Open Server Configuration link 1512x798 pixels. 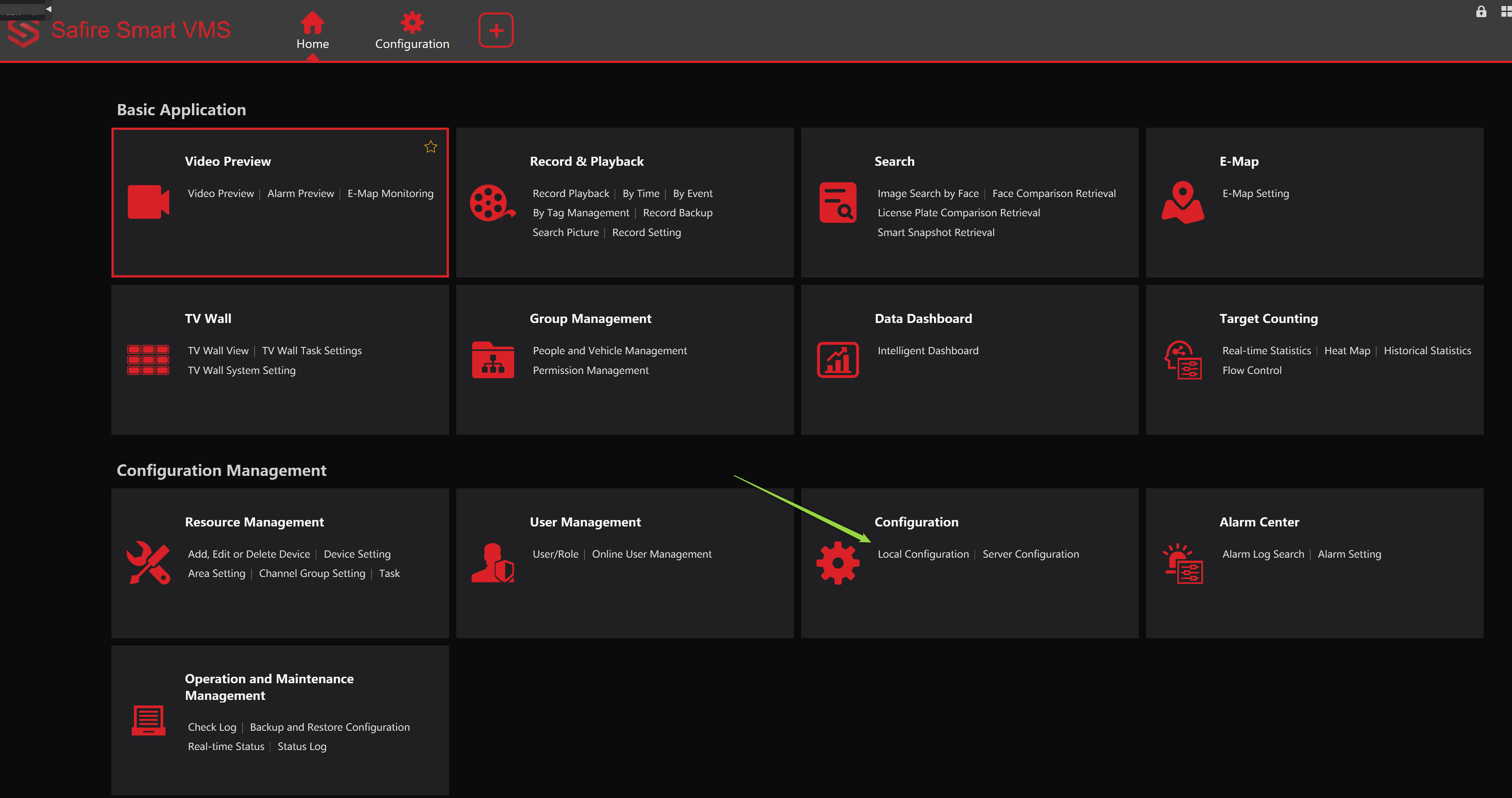(x=1030, y=554)
